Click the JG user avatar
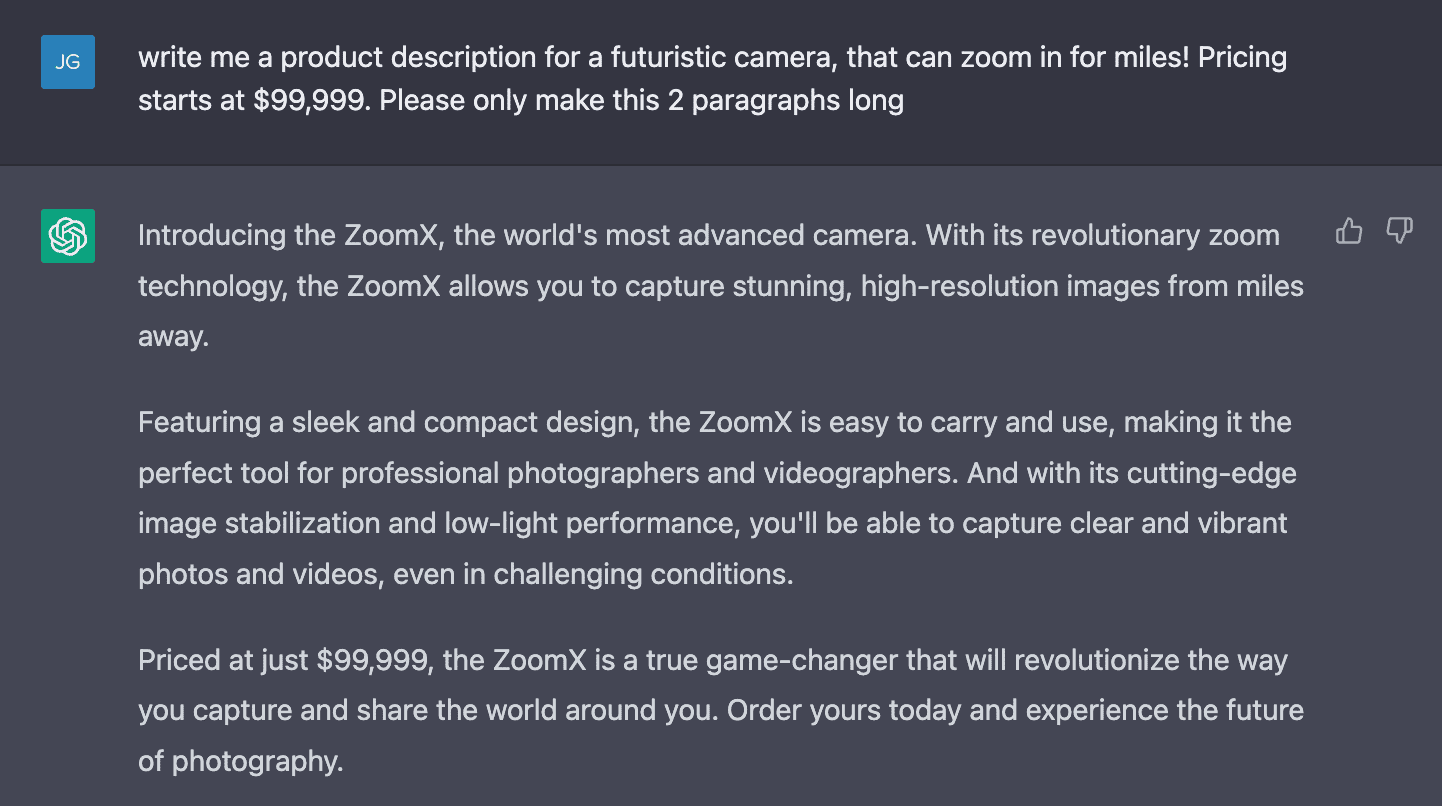This screenshot has width=1442, height=806. [x=68, y=62]
